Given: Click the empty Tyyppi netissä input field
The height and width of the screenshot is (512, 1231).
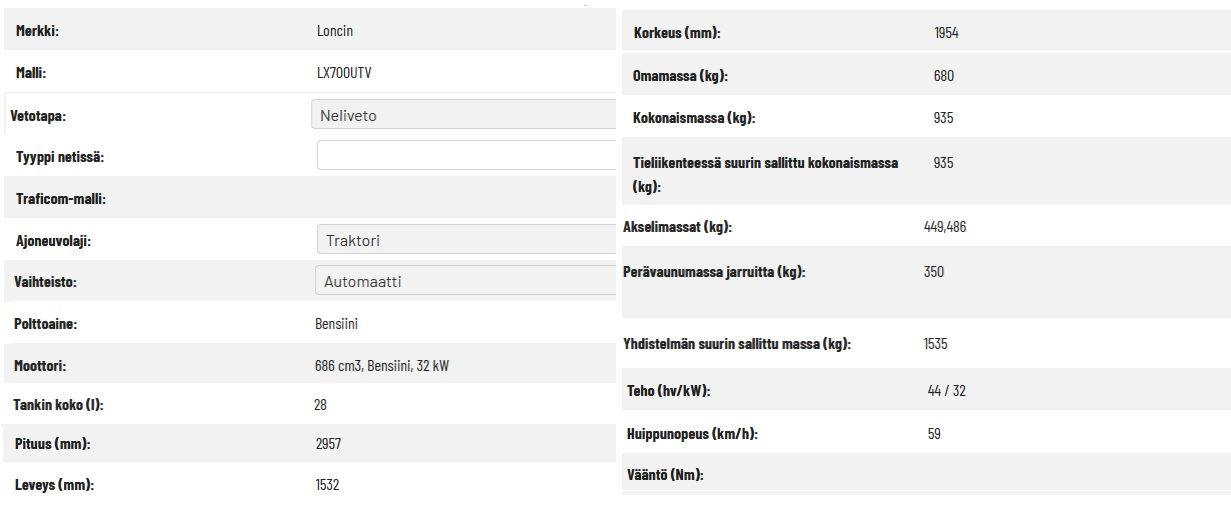Looking at the screenshot, I should point(466,156).
